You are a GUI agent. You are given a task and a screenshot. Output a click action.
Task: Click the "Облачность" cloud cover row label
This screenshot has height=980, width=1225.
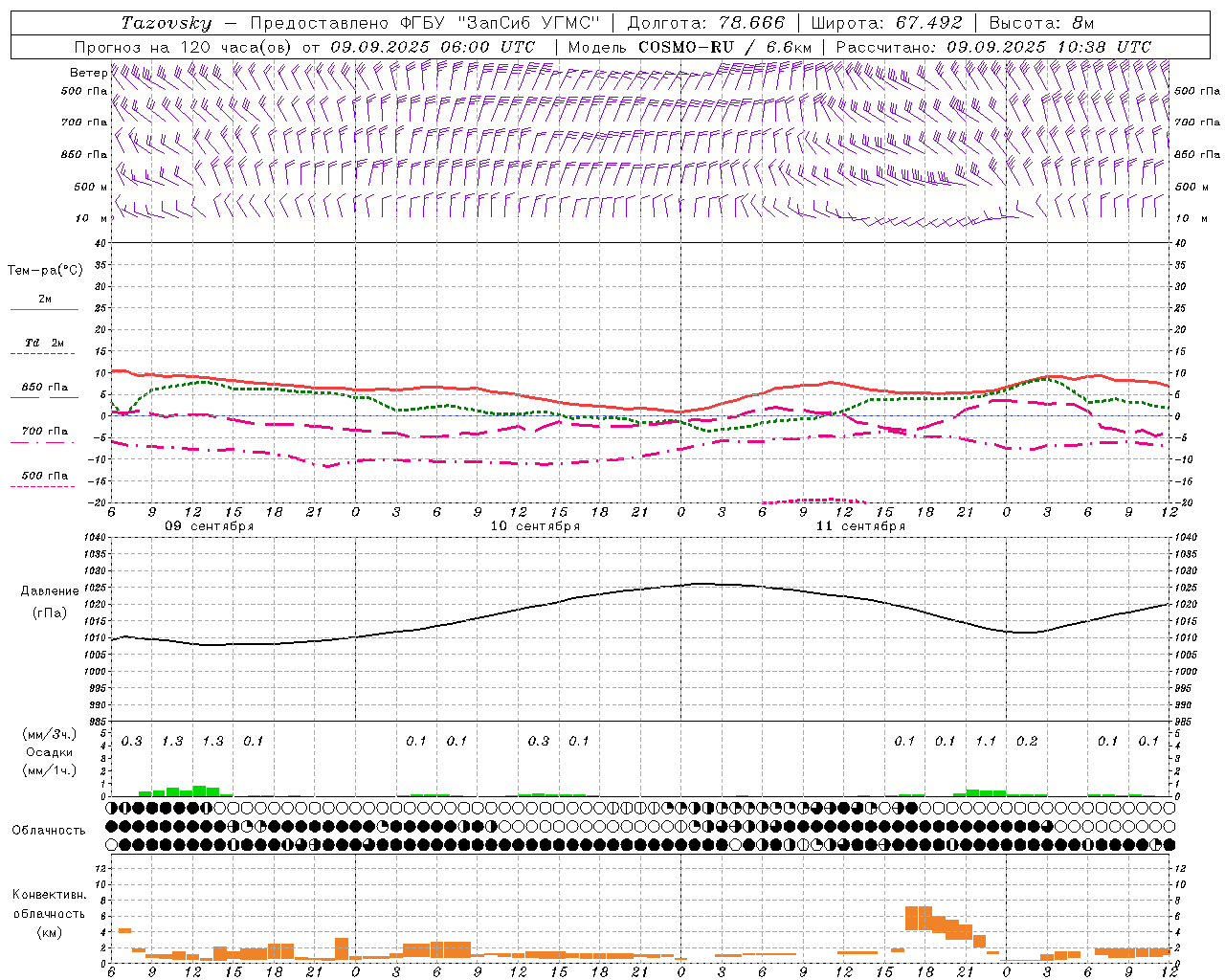pyautogui.click(x=49, y=831)
